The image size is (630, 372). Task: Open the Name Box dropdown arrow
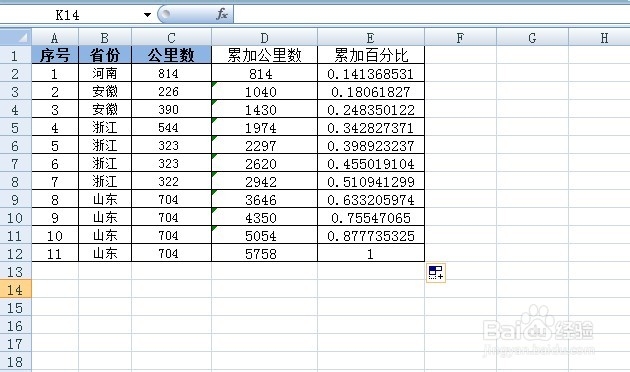[147, 15]
